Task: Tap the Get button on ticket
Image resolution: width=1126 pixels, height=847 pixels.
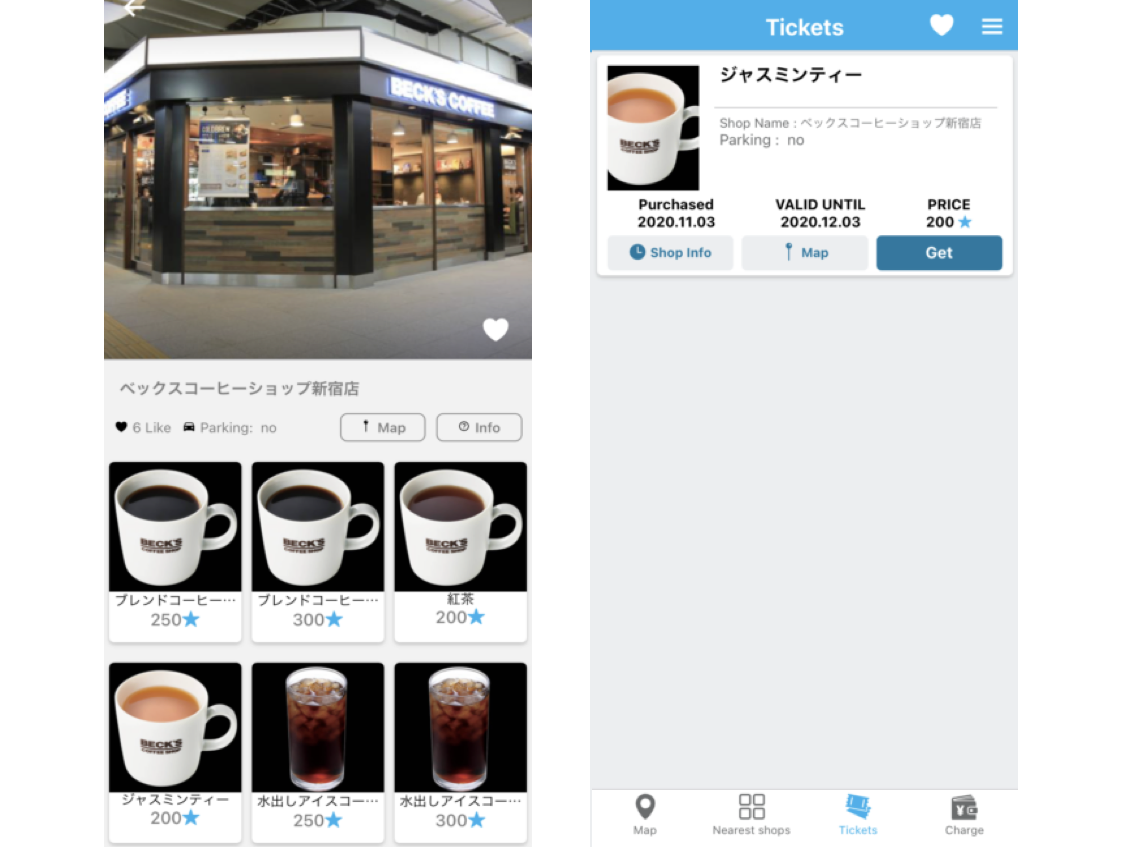Action: click(x=939, y=253)
